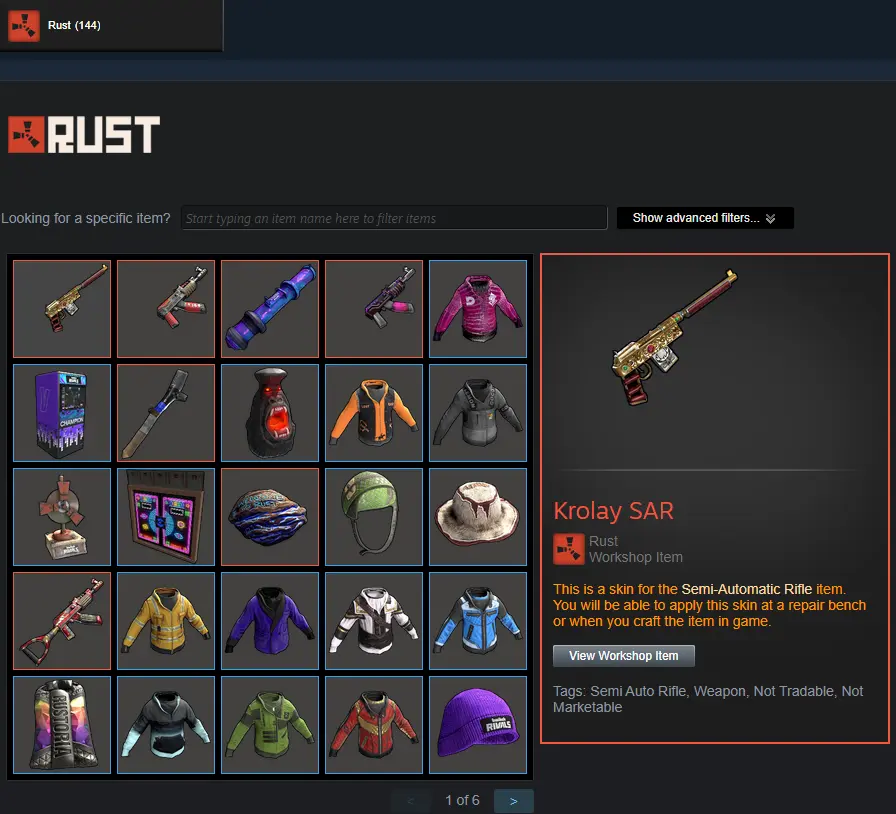The width and height of the screenshot is (896, 814).
Task: Click the item name filter input field
Action: pyautogui.click(x=394, y=218)
